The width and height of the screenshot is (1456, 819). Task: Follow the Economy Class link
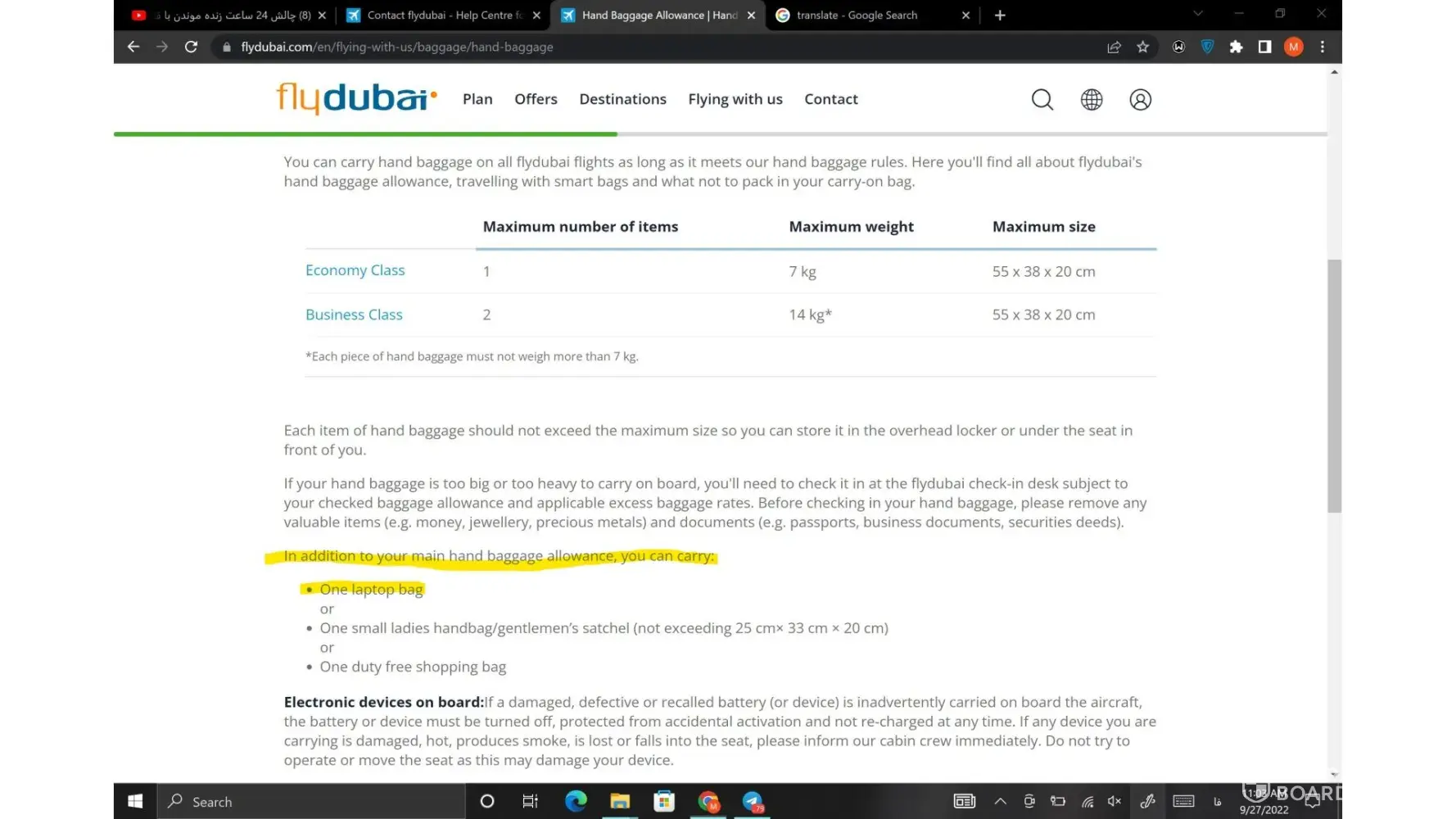(x=355, y=270)
